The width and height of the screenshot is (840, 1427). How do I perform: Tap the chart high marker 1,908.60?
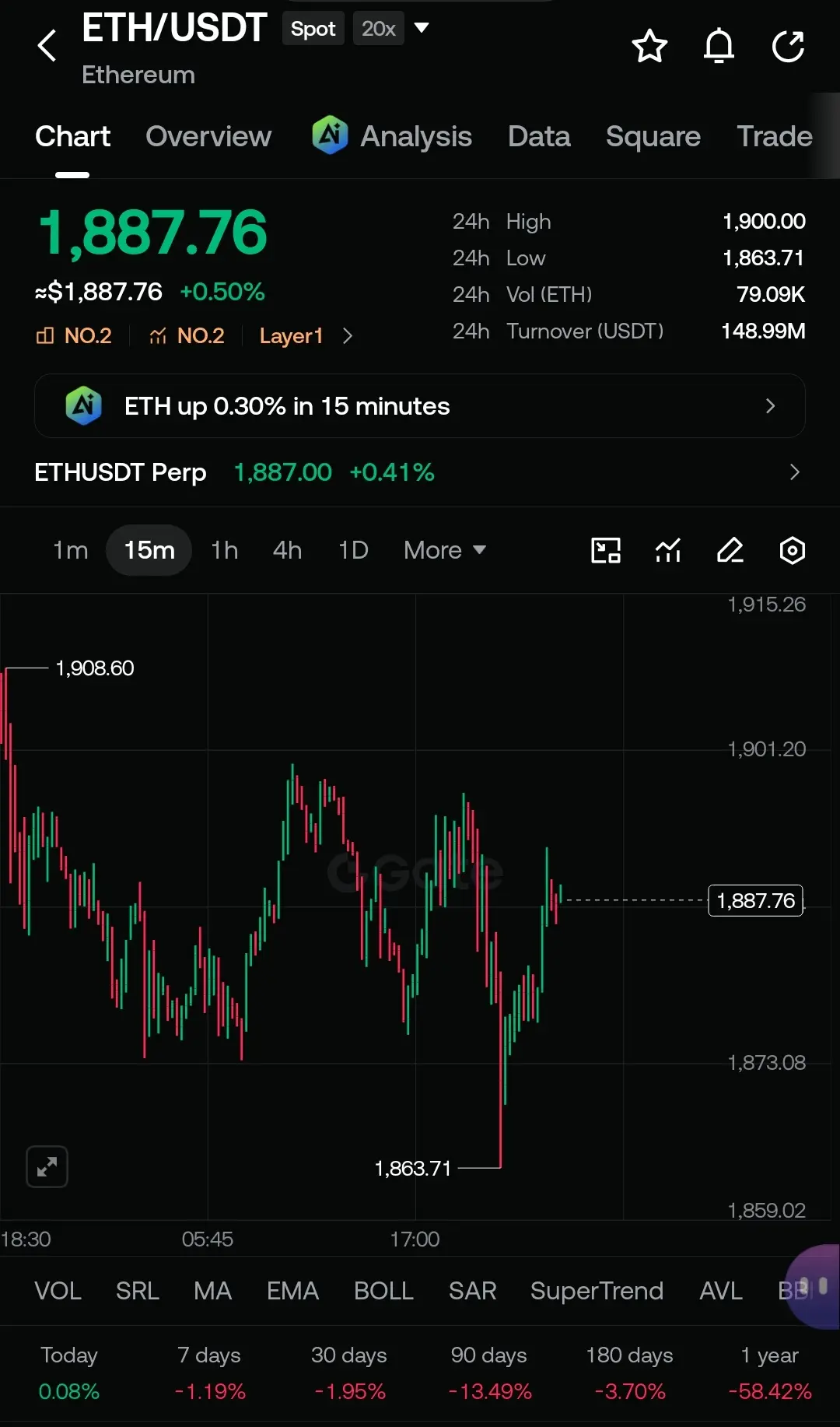[x=94, y=668]
